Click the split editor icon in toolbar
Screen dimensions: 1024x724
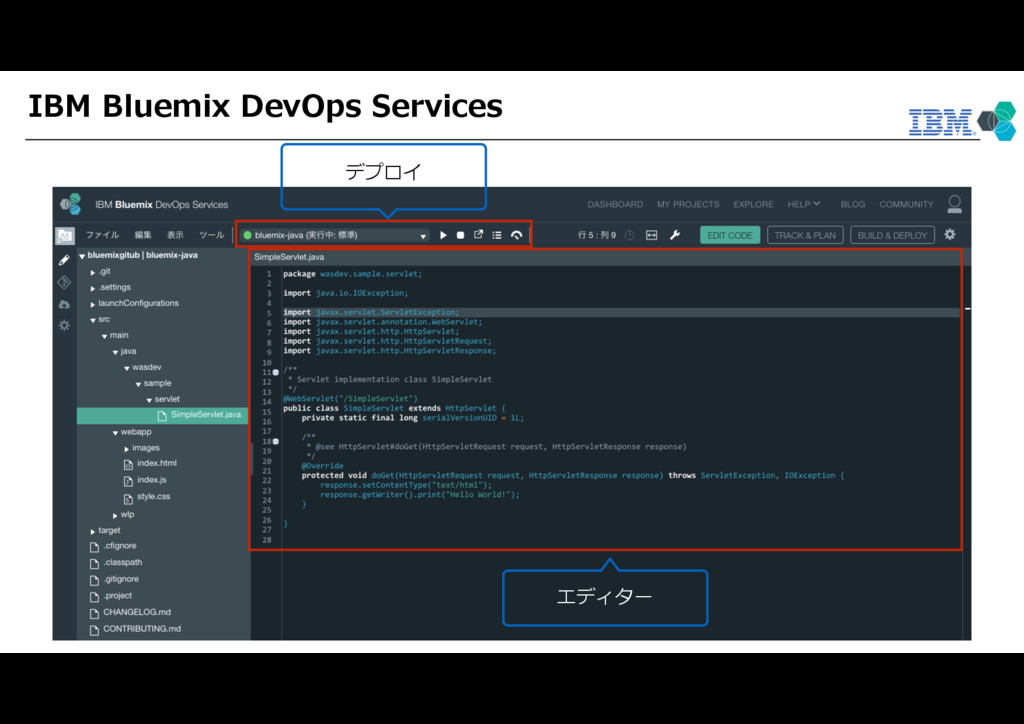coord(652,235)
